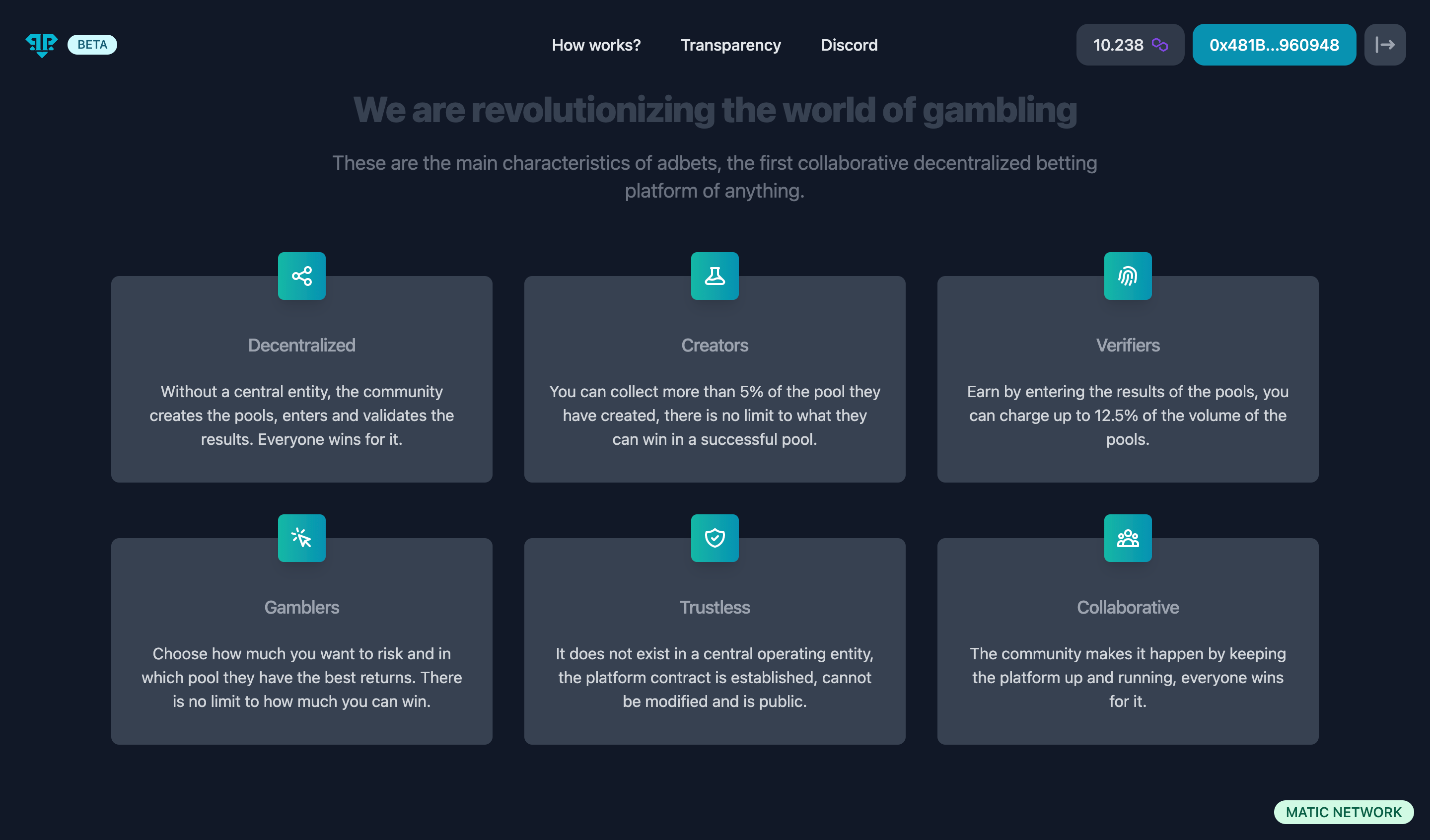The height and width of the screenshot is (840, 1430).
Task: Click the Verifiers card
Action: tap(1127, 379)
